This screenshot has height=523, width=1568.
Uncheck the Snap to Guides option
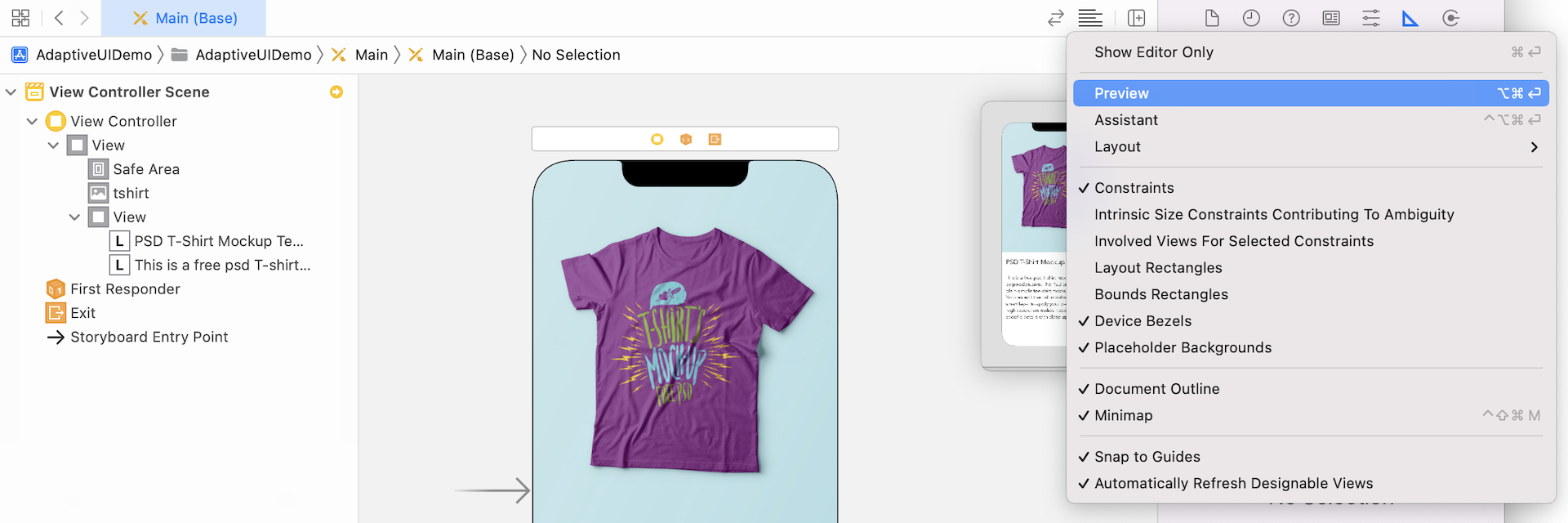point(1147,457)
